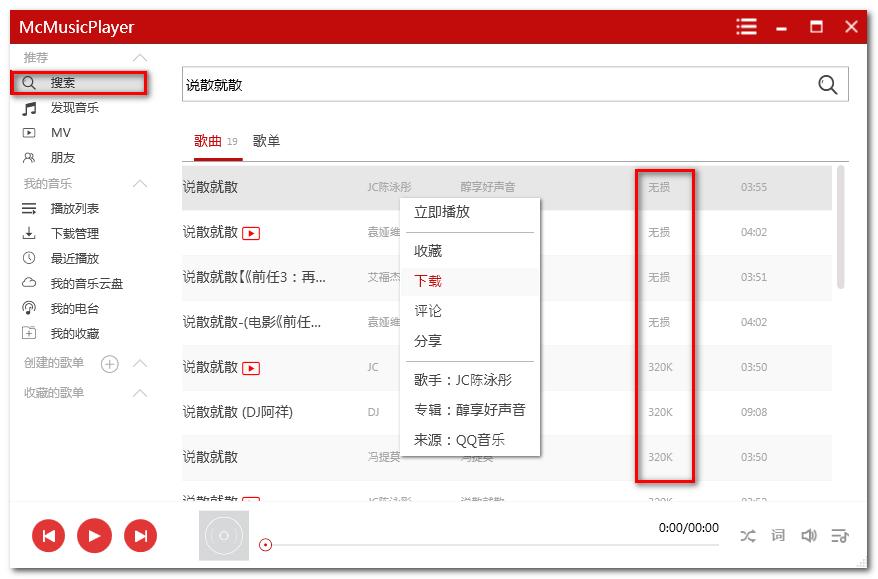This screenshot has height=579, width=878.
Task: Mute the volume speaker icon
Action: [809, 536]
